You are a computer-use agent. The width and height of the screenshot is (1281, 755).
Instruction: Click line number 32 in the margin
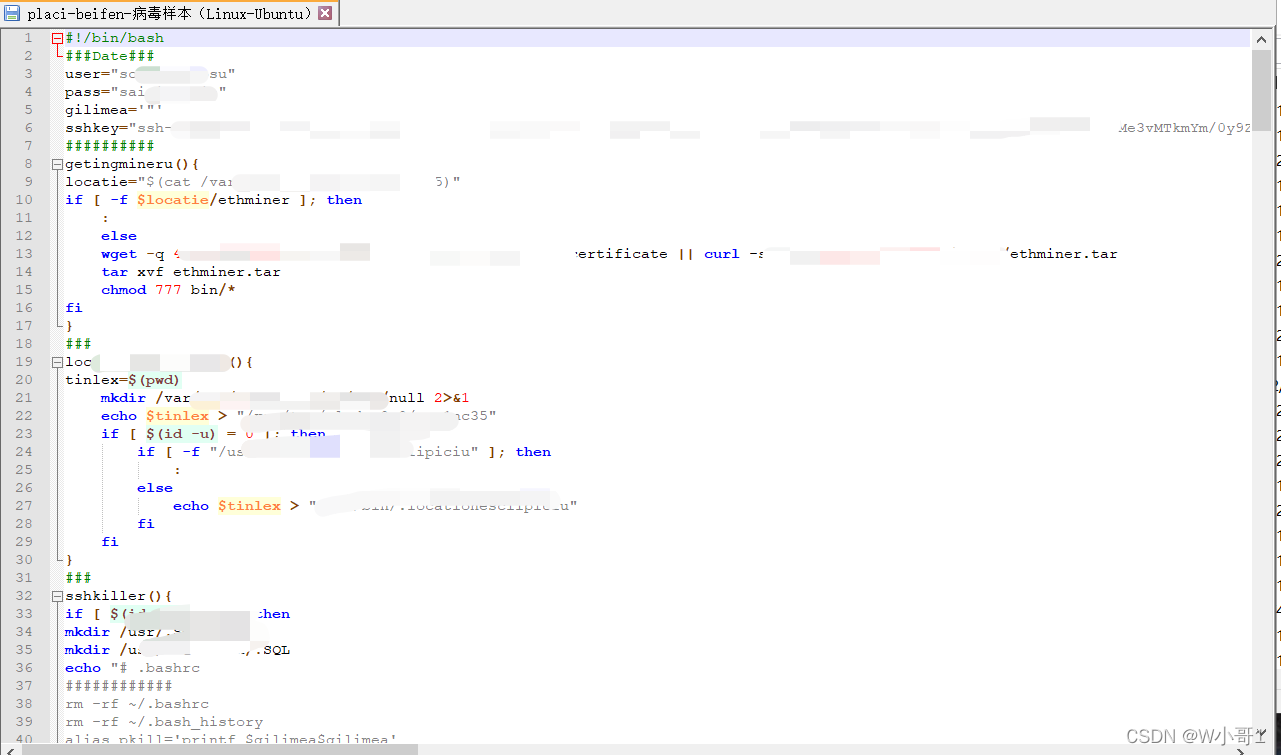(x=25, y=596)
